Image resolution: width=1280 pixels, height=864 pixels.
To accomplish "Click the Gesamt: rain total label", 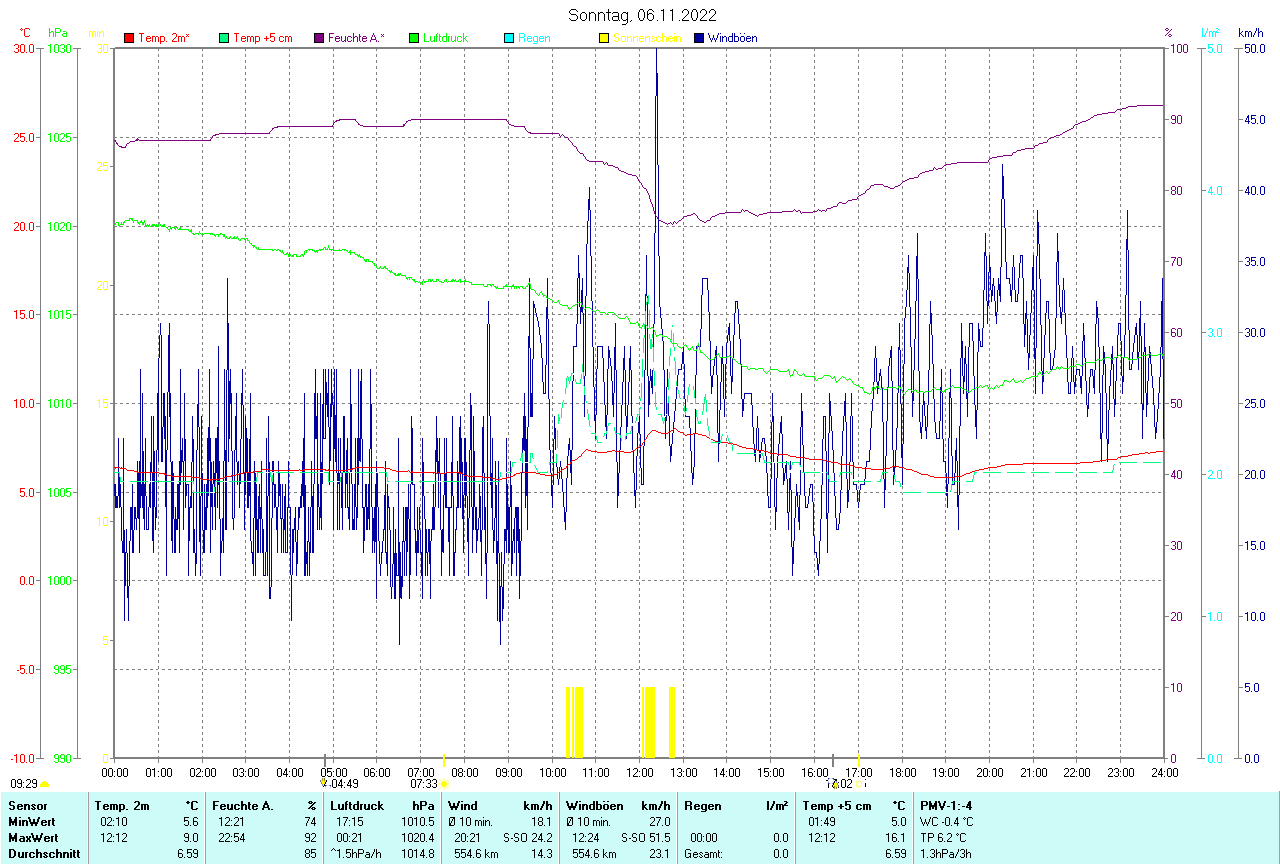I will pos(704,854).
